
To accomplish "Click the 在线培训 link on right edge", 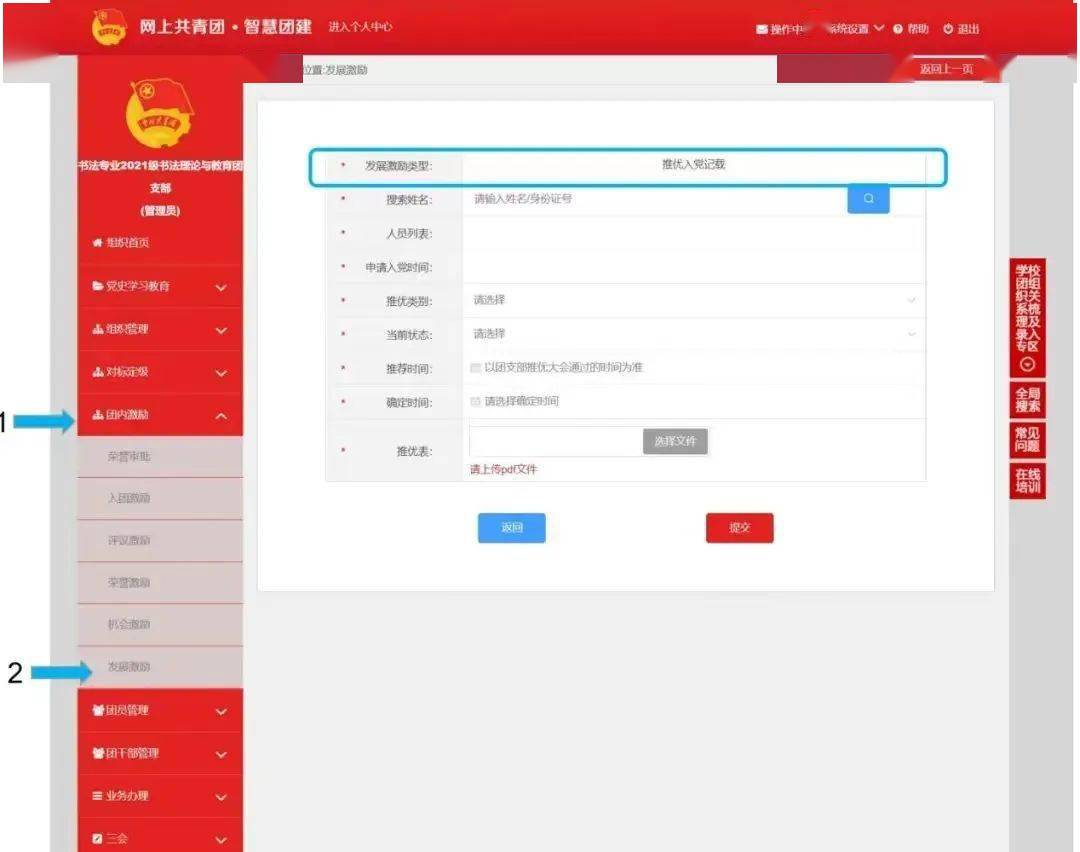I will tap(1027, 478).
